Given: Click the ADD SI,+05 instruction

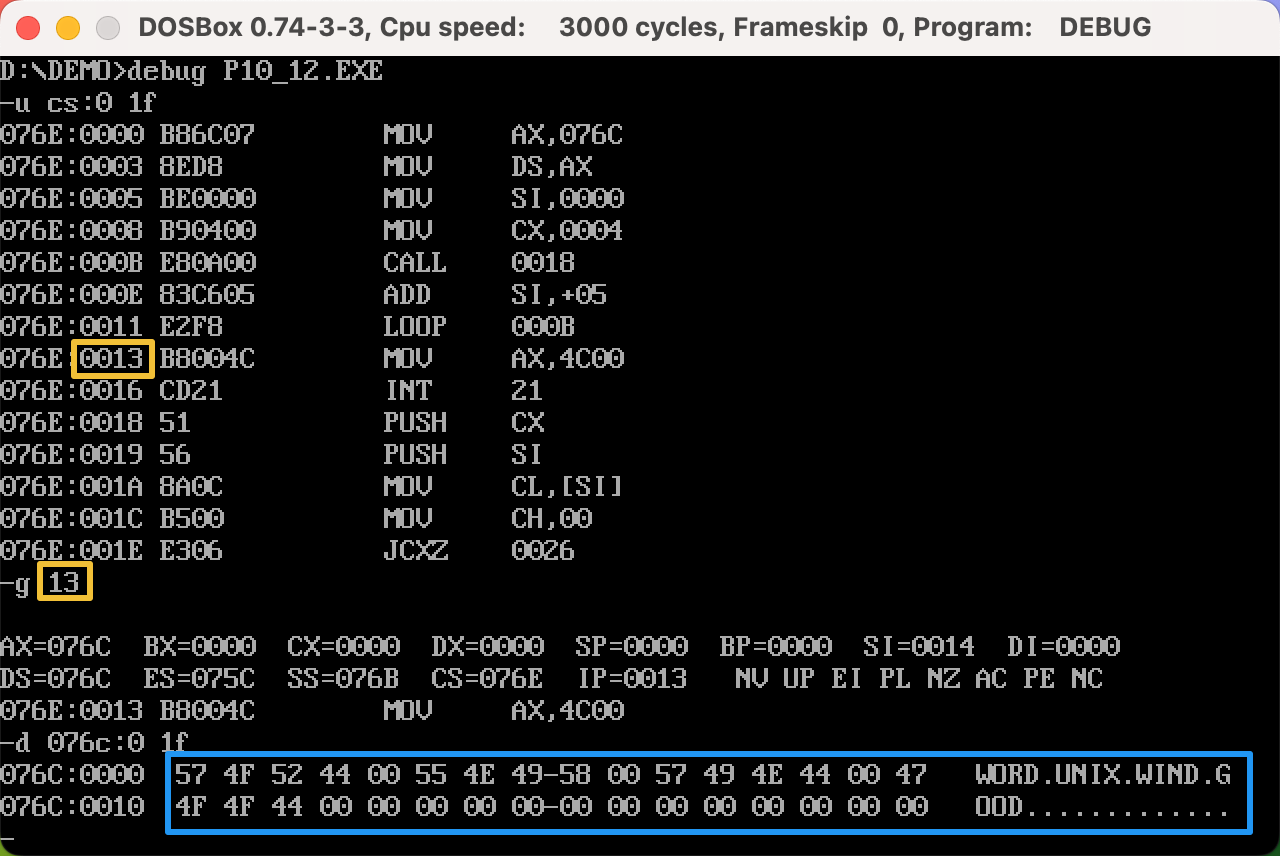Looking at the screenshot, I should (494, 294).
